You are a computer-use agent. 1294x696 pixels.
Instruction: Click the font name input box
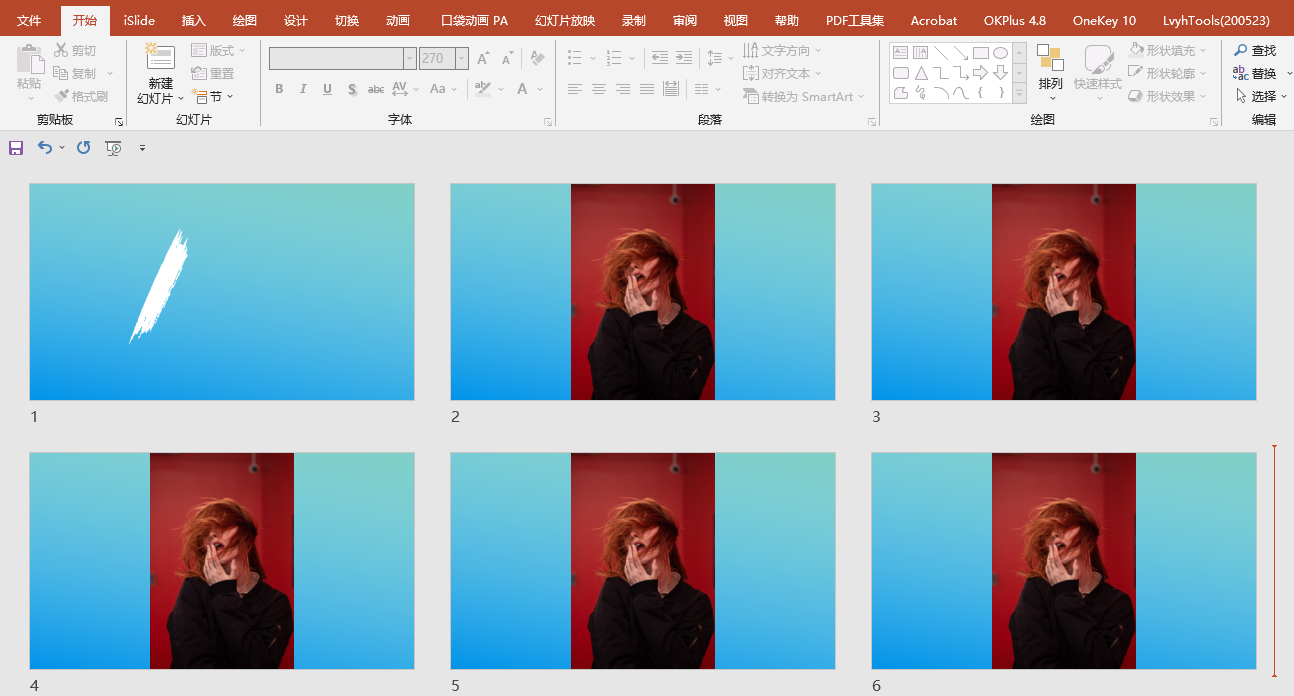[336, 59]
